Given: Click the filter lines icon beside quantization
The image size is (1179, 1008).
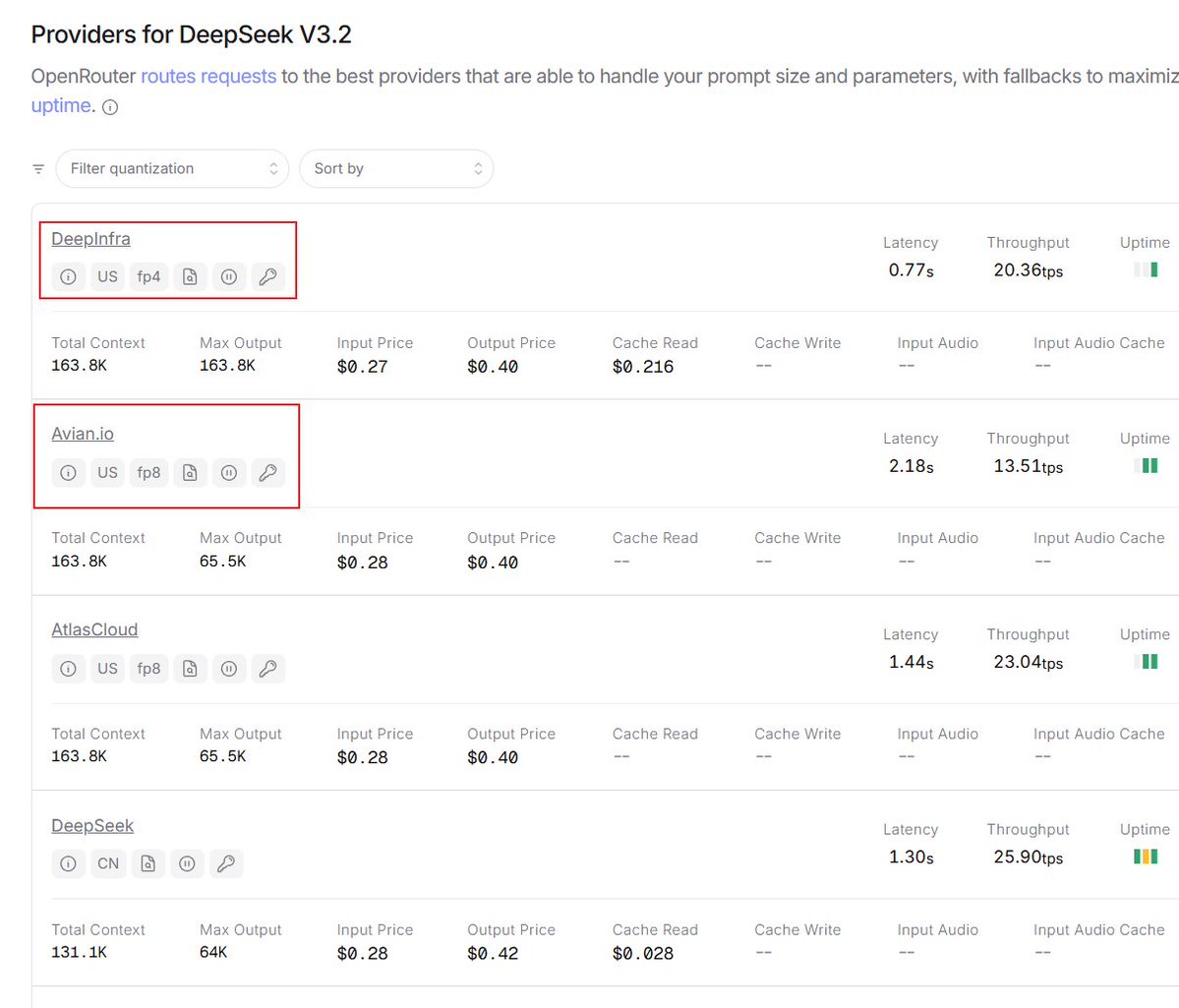Looking at the screenshot, I should (38, 169).
